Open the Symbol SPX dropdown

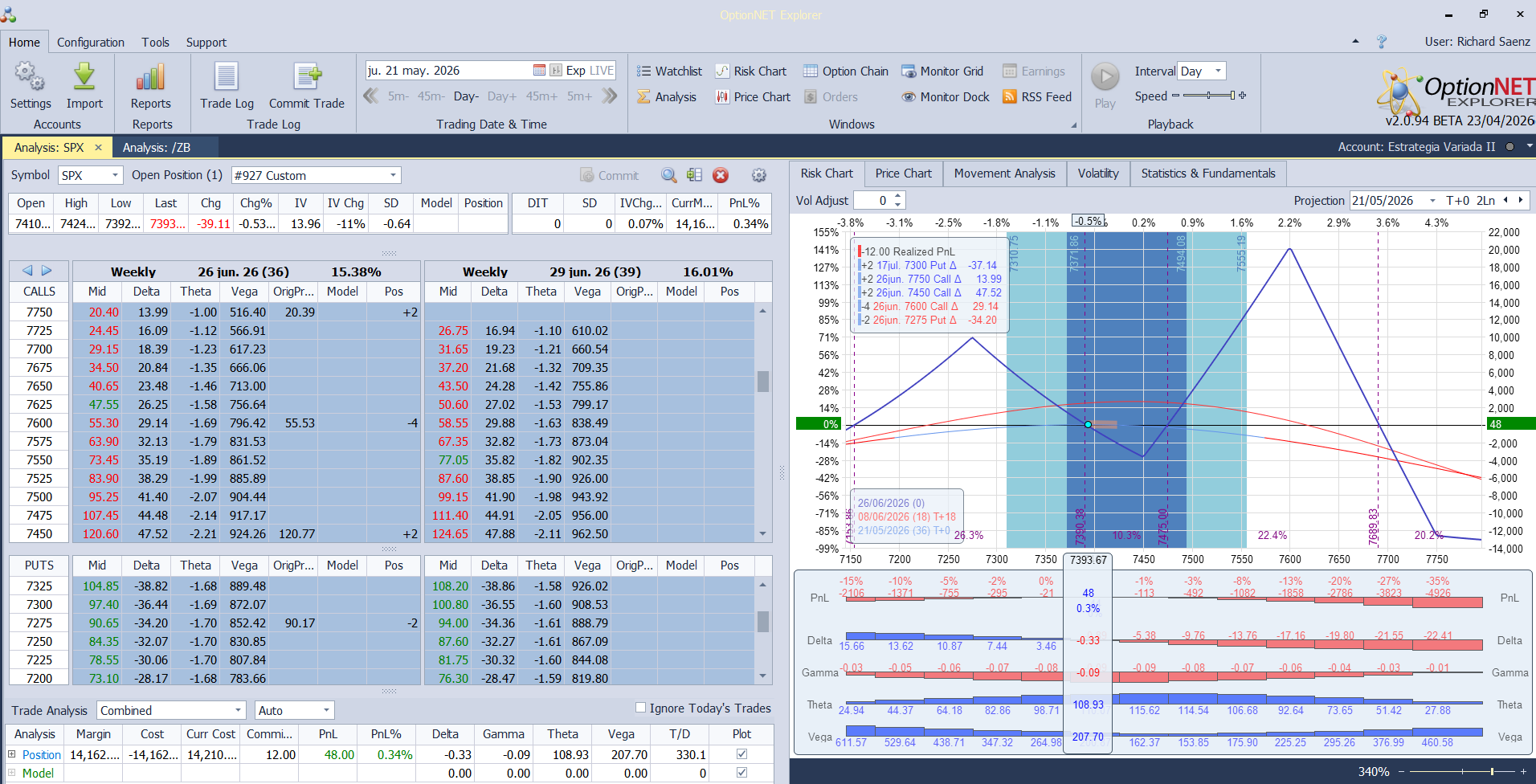116,175
